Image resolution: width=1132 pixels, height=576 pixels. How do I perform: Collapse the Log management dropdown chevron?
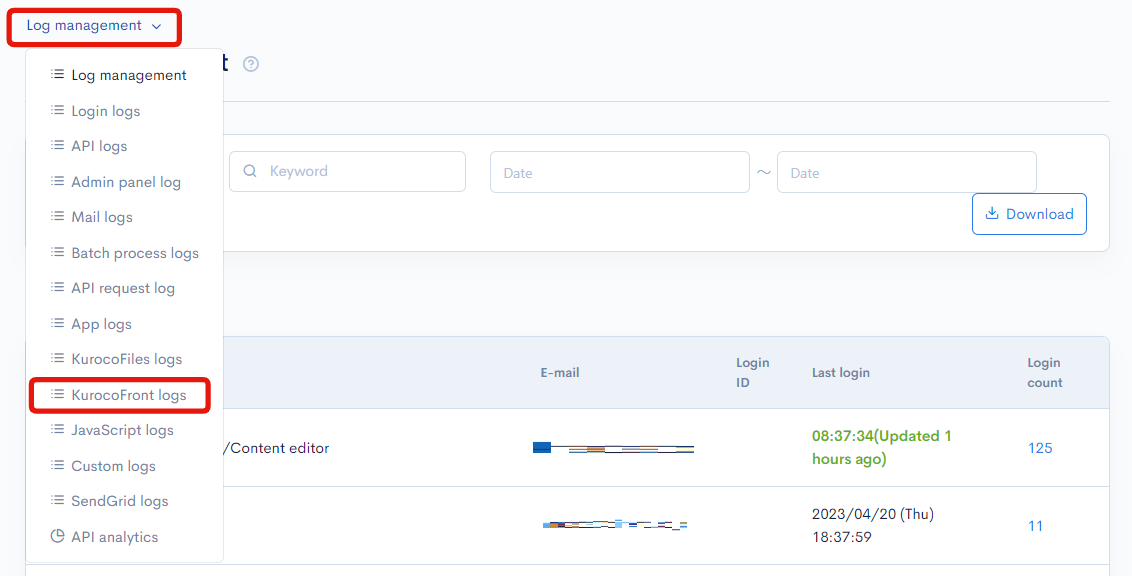tap(158, 27)
